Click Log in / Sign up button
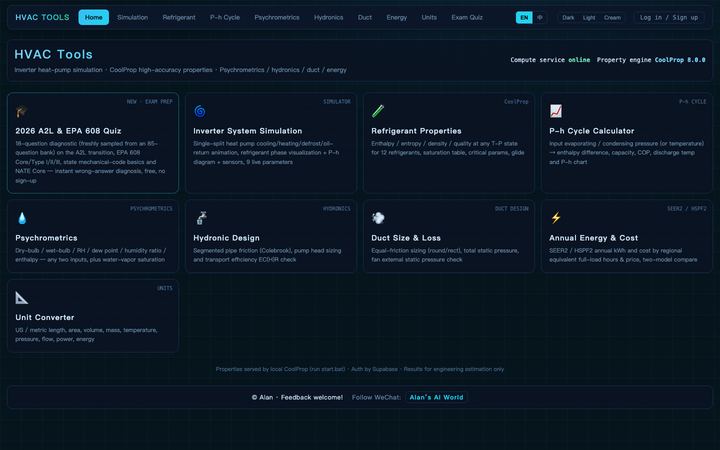720x450 pixels. [x=669, y=17]
